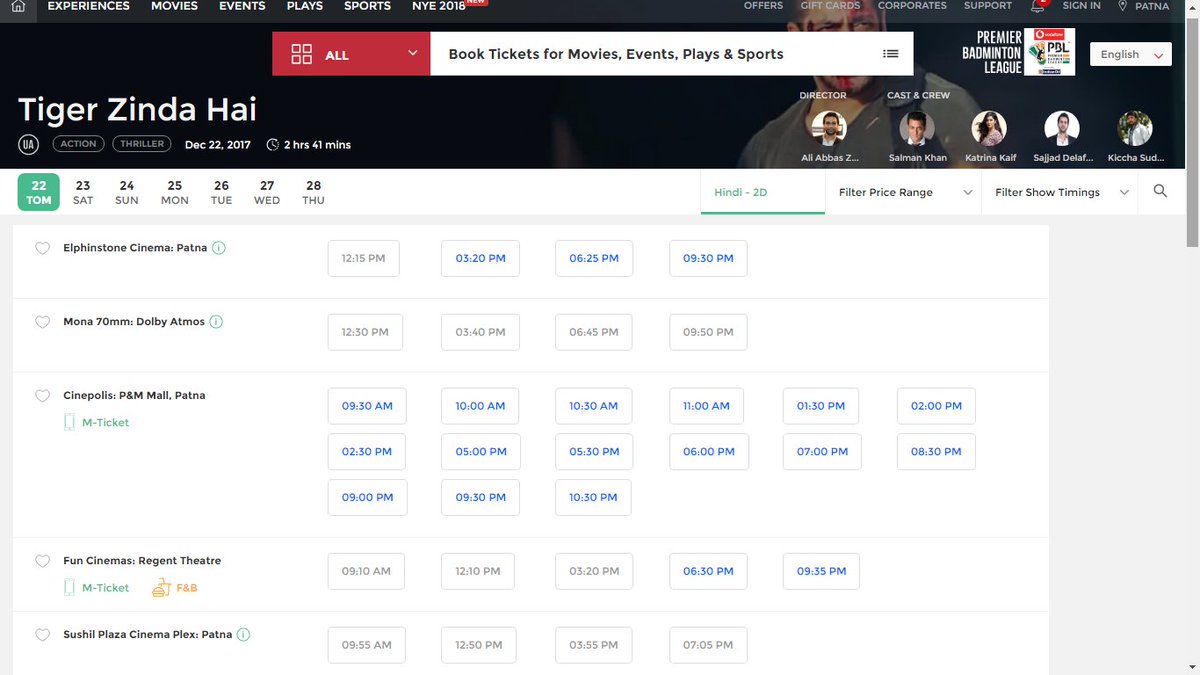Image resolution: width=1200 pixels, height=675 pixels.
Task: Open the Events menu
Action: (x=242, y=6)
